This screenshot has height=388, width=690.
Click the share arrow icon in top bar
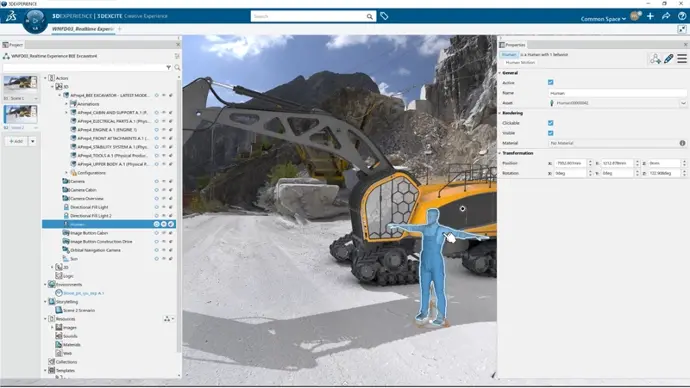tap(666, 16)
